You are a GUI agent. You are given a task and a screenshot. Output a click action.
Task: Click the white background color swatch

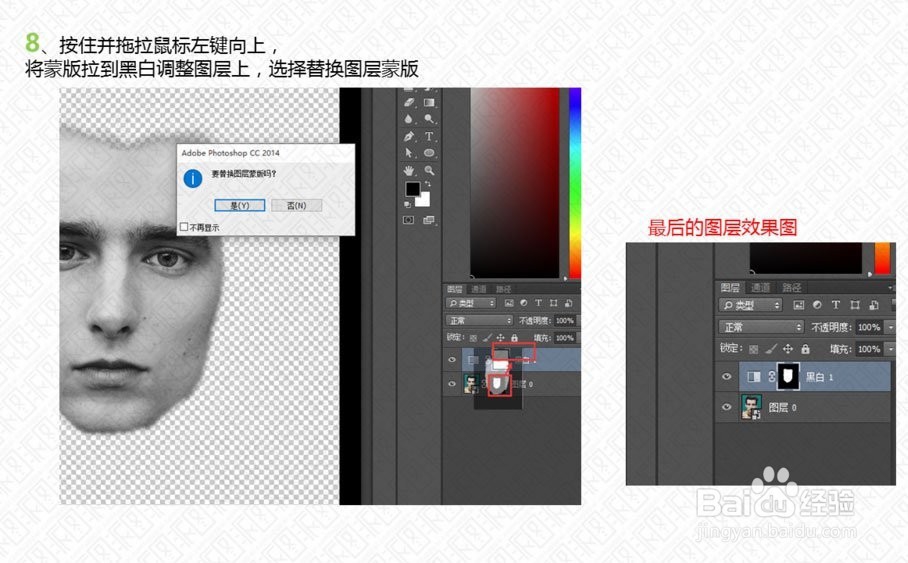click(x=424, y=200)
